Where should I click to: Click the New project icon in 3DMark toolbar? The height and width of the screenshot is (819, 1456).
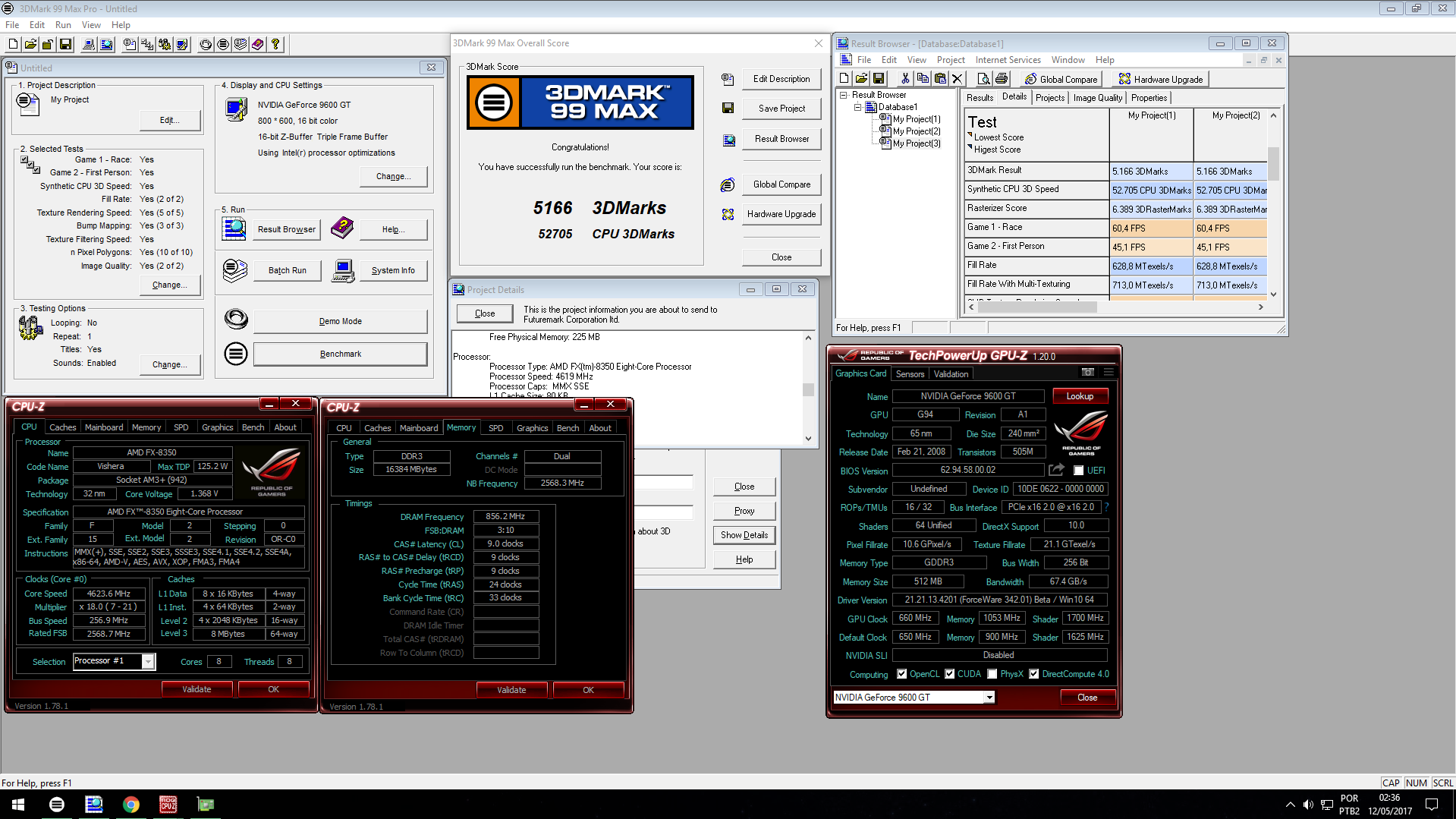13,45
